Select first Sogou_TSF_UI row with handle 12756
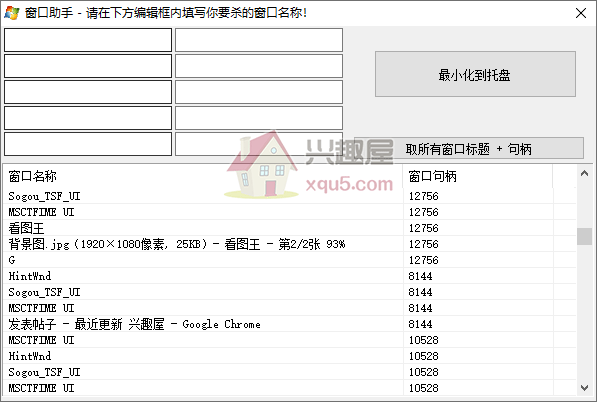This screenshot has width=597, height=402. (289, 196)
